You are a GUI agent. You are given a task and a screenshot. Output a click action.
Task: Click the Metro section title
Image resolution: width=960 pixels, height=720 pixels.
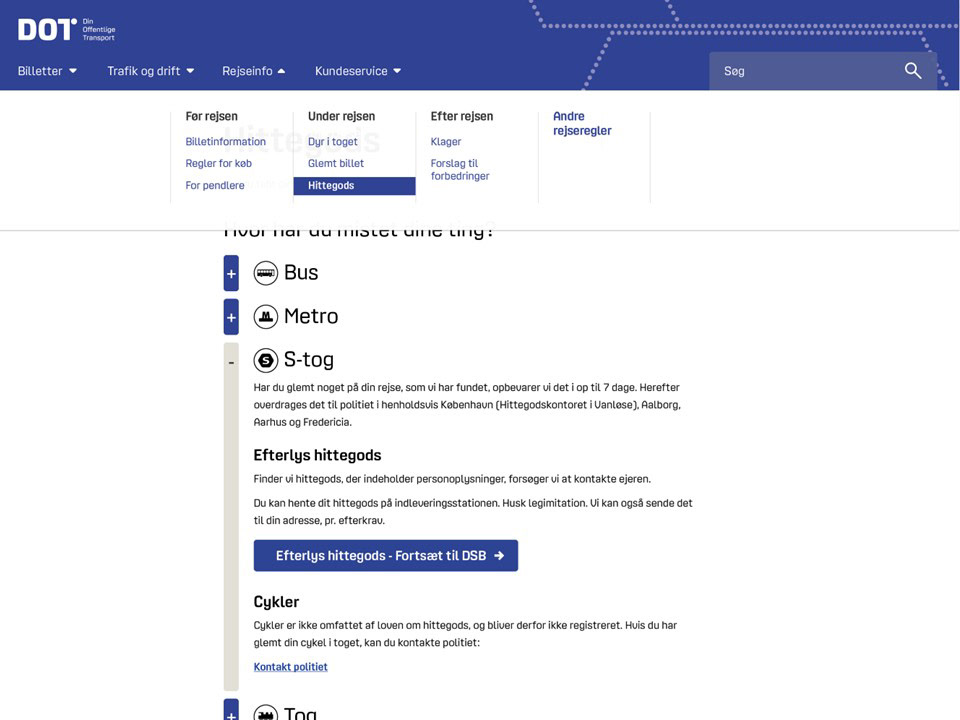pyautogui.click(x=311, y=317)
